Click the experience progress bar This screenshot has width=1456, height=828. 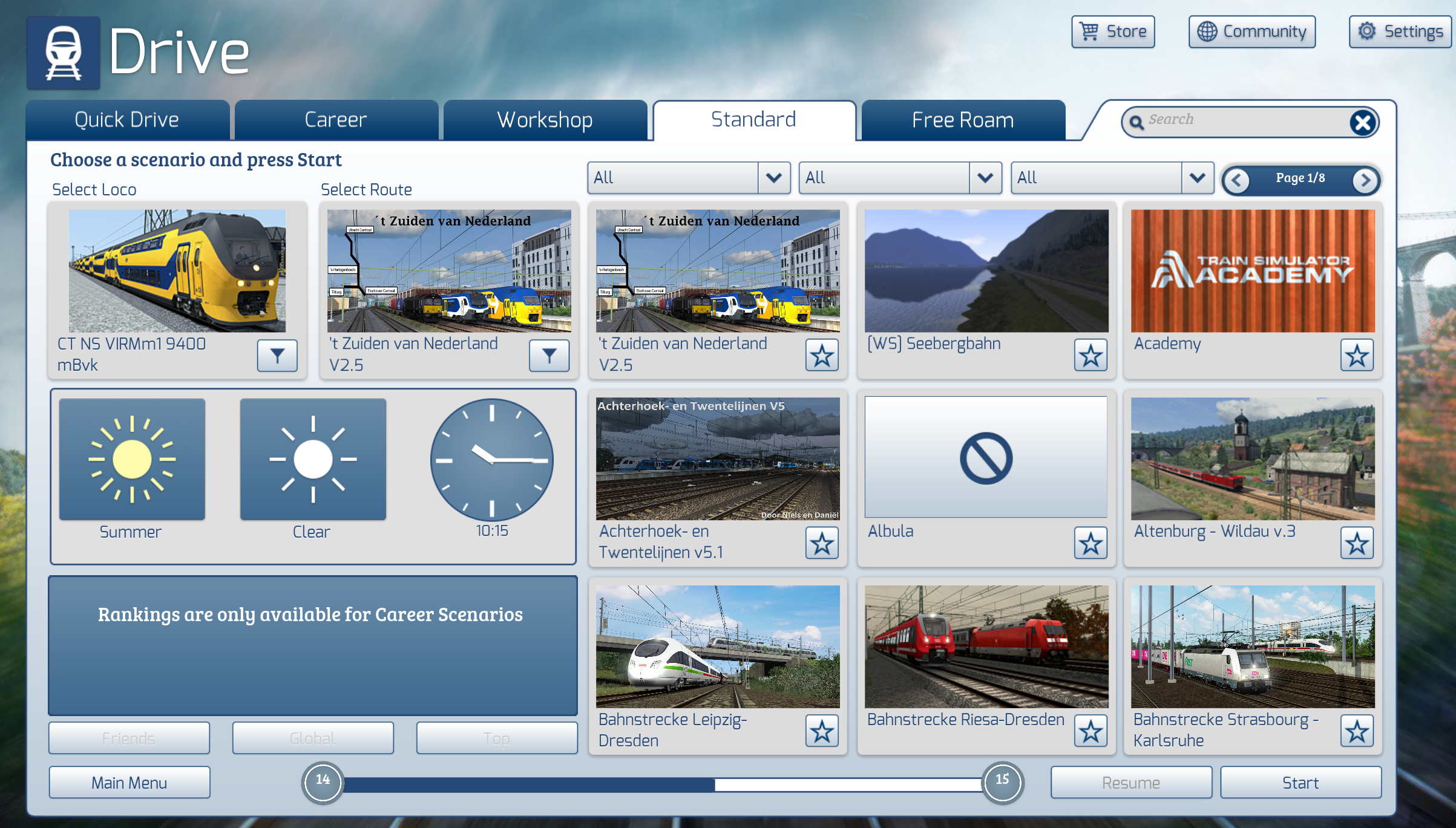(x=663, y=784)
